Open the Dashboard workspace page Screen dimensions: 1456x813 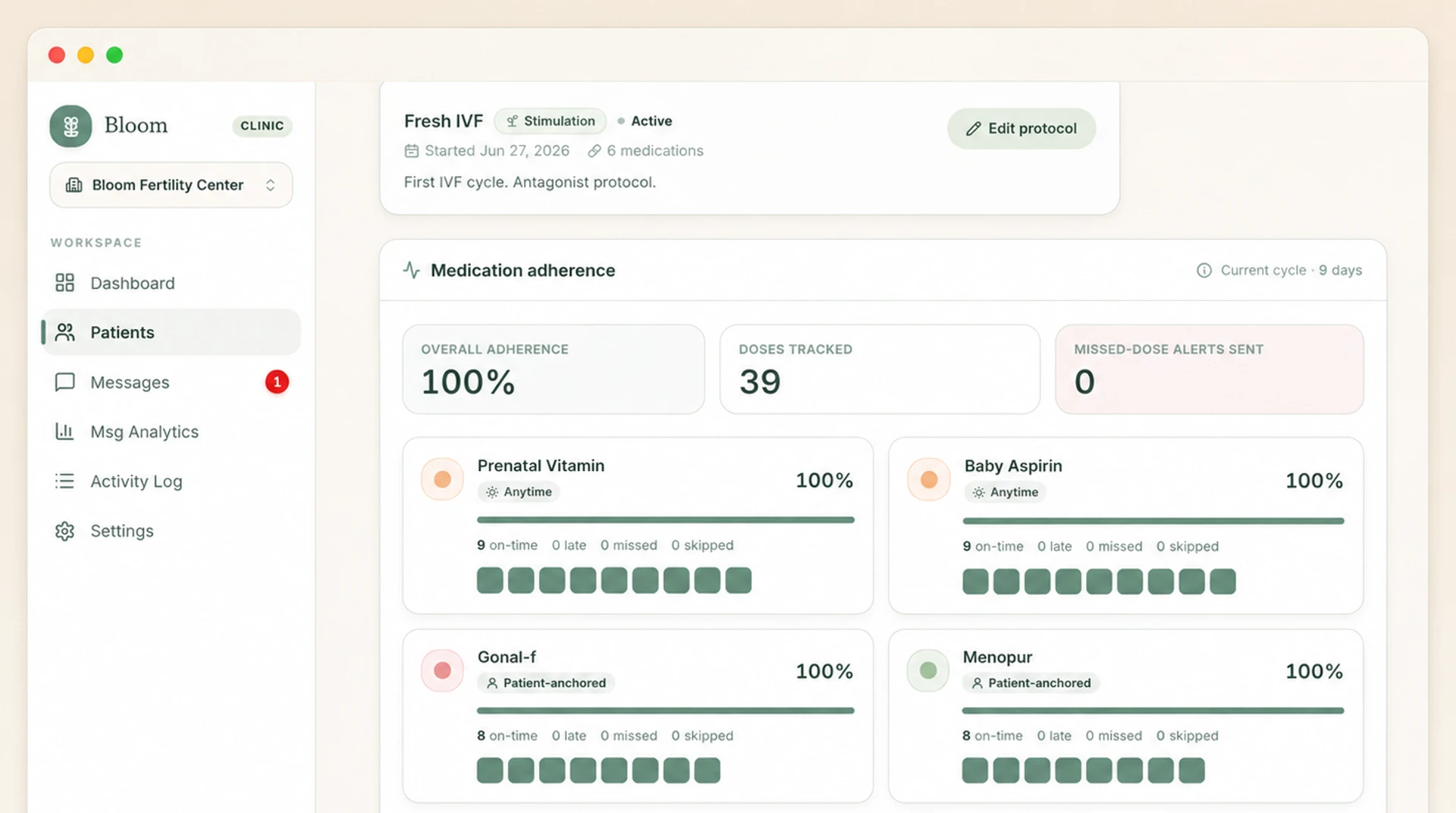(171, 283)
